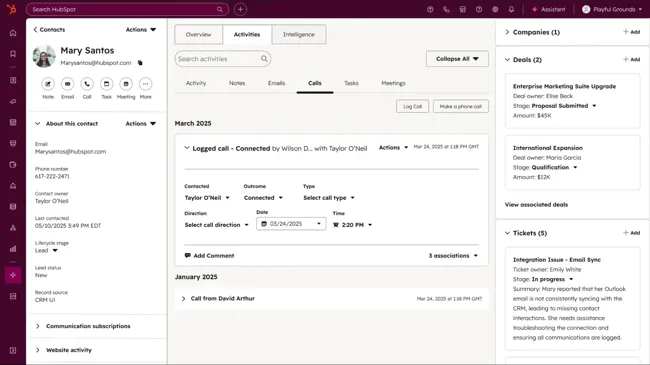Click the Task icon under Mary Santos

[x=107, y=84]
